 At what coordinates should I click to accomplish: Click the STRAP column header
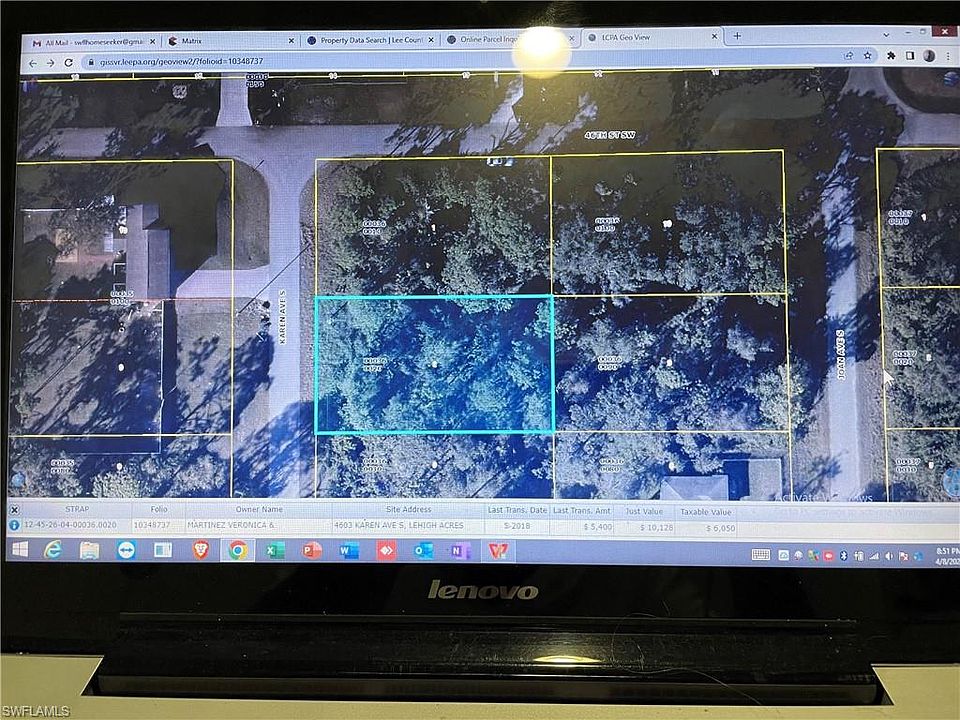tap(77, 509)
